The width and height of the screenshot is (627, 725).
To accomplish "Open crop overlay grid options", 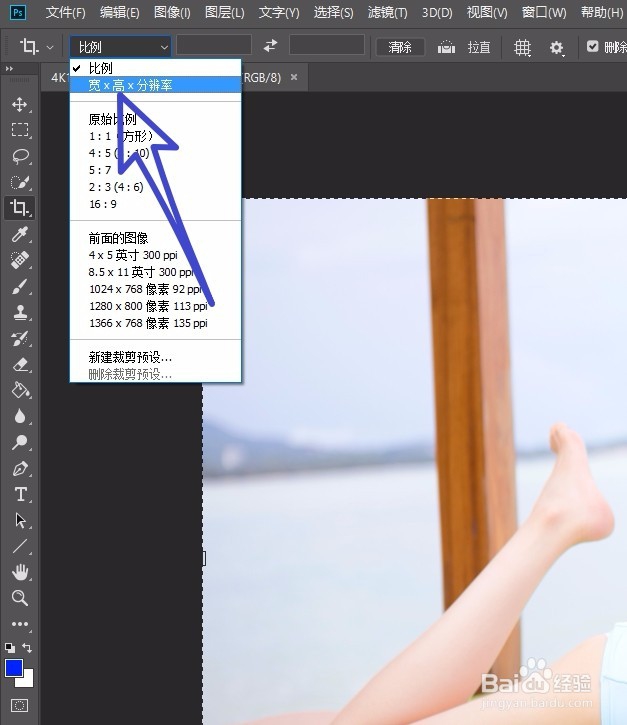I will tap(522, 47).
